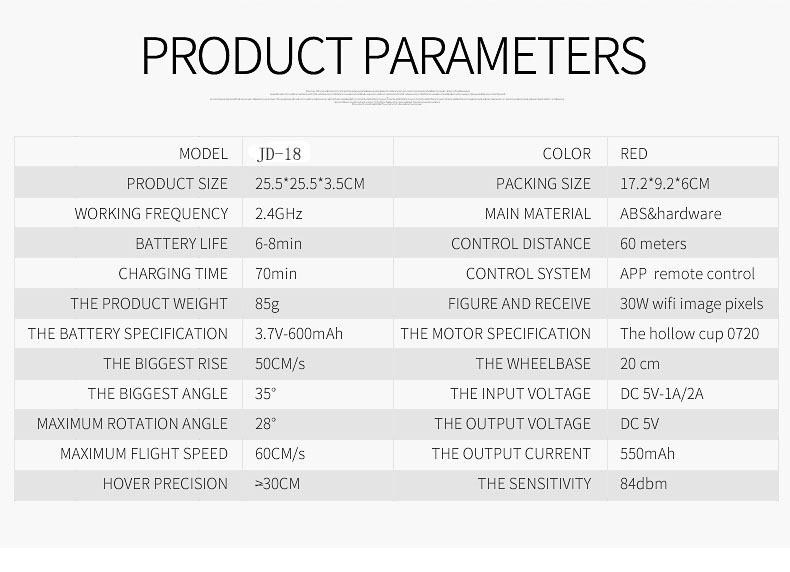Click the 30W wifi image pixels value

[x=691, y=304]
